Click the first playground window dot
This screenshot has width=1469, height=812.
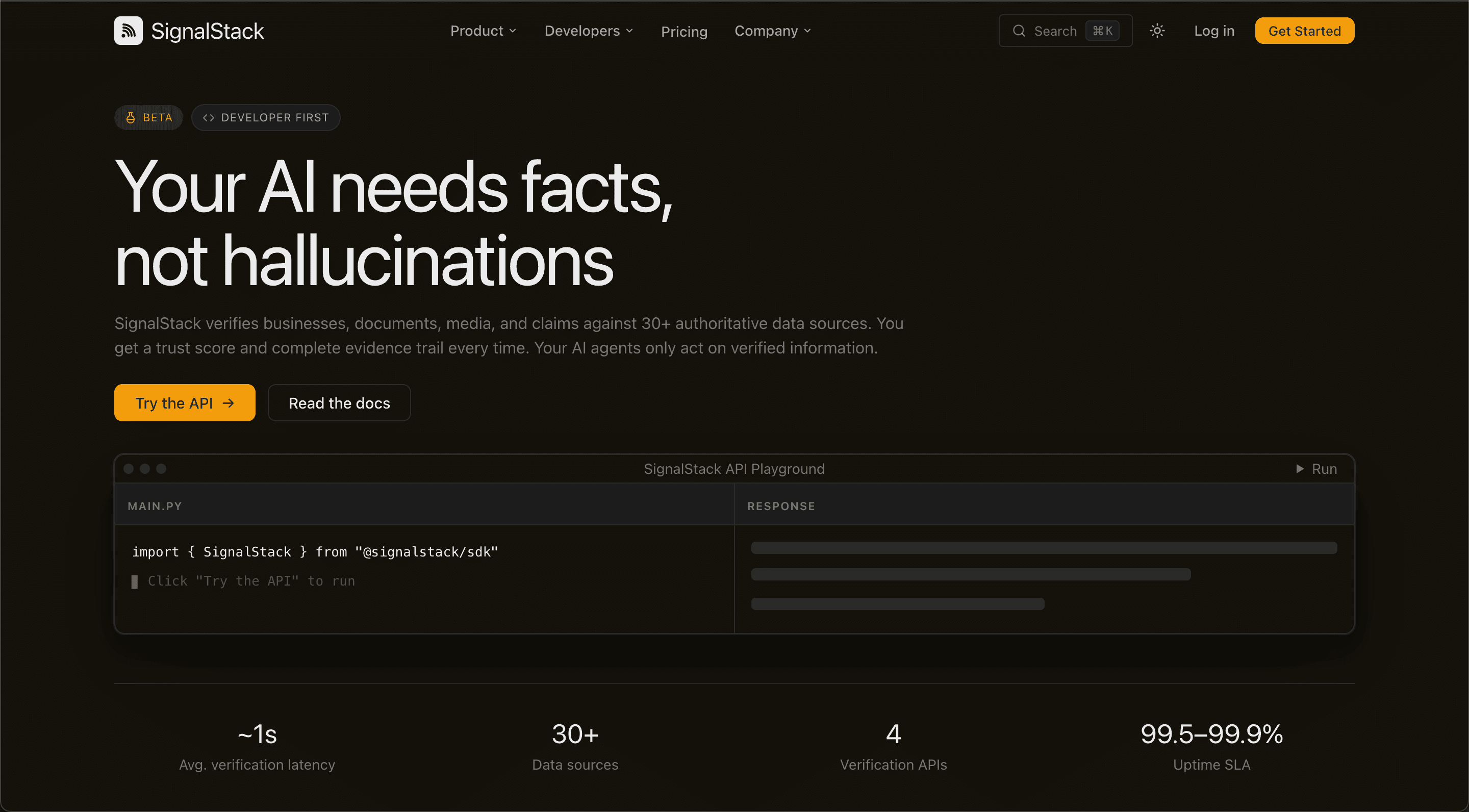click(x=129, y=469)
